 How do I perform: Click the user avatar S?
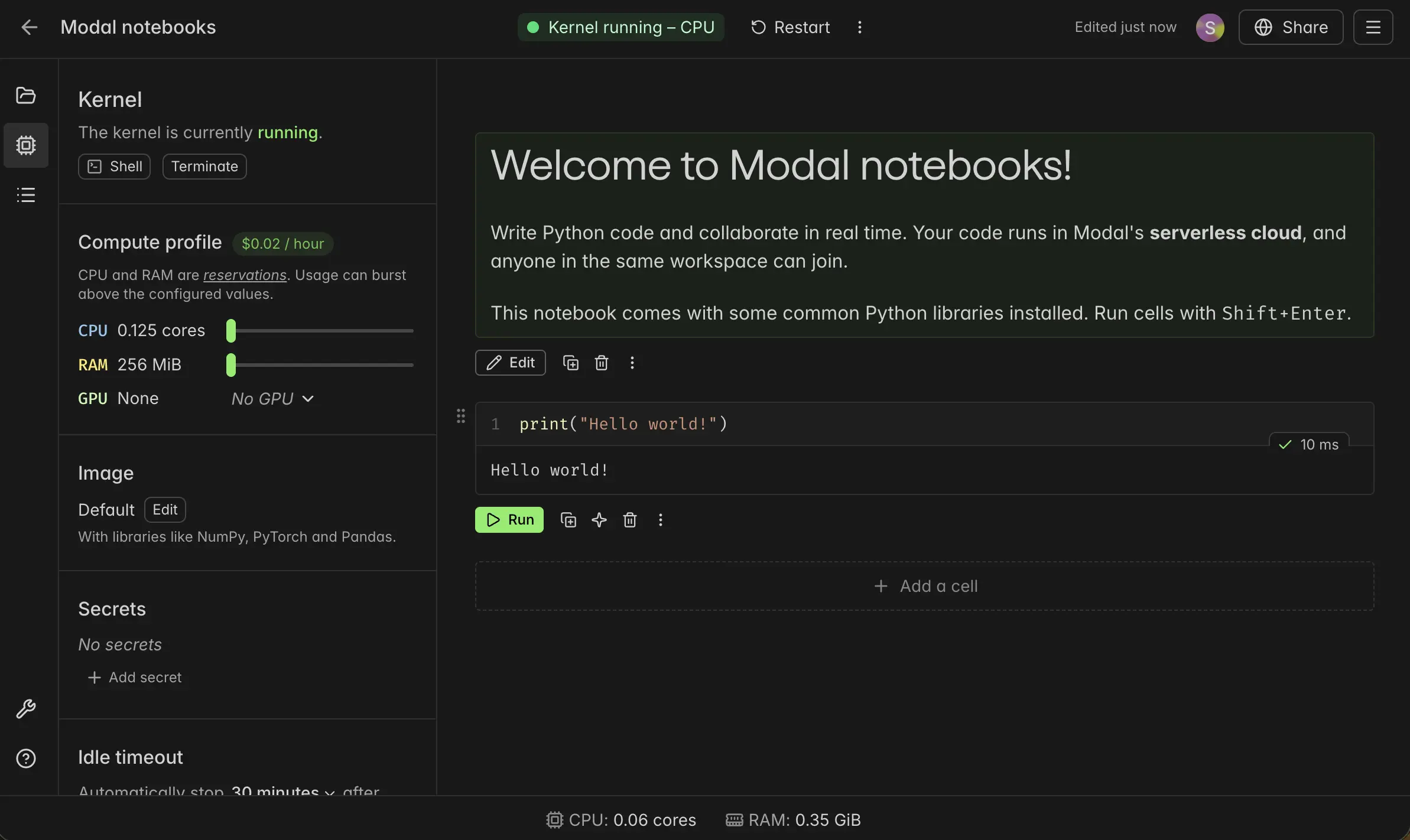[1210, 27]
